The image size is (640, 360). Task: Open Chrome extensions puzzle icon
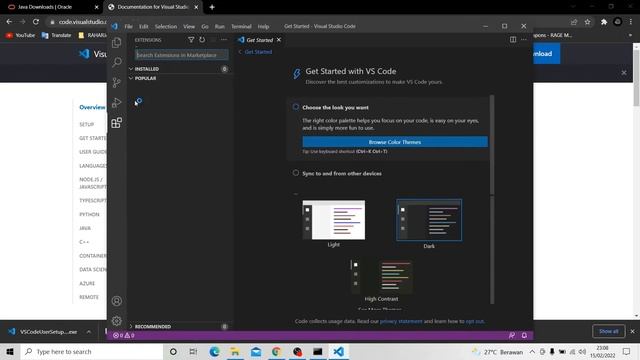[x=604, y=22]
